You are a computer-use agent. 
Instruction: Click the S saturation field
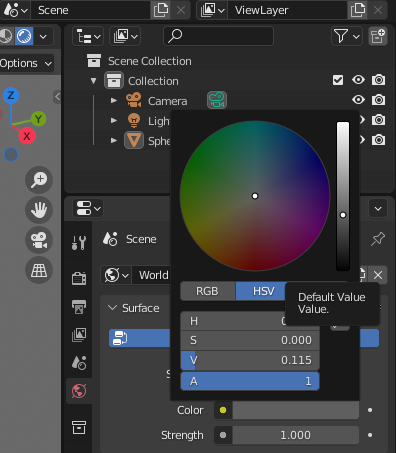tap(250, 340)
